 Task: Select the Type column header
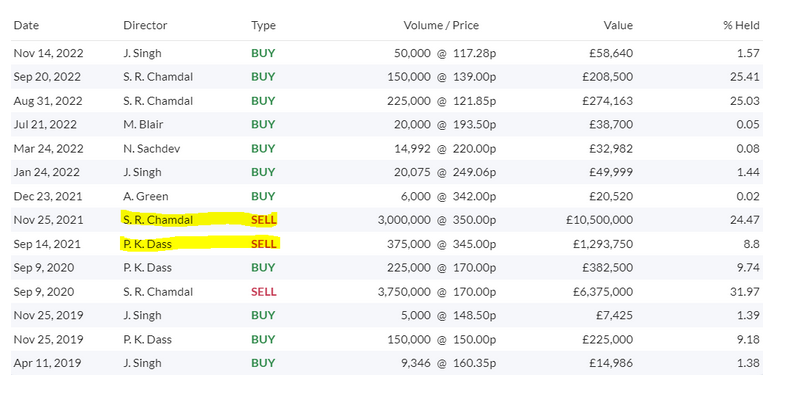(263, 26)
